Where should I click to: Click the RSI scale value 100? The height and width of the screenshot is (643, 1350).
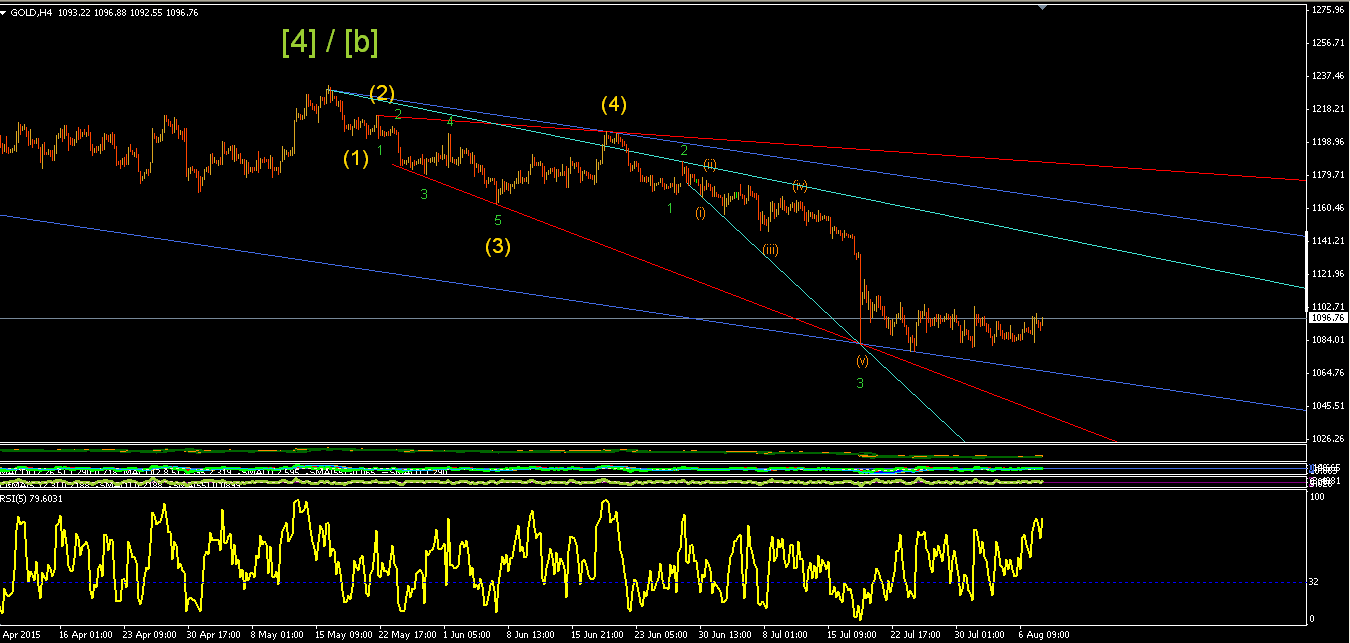[x=1319, y=497]
